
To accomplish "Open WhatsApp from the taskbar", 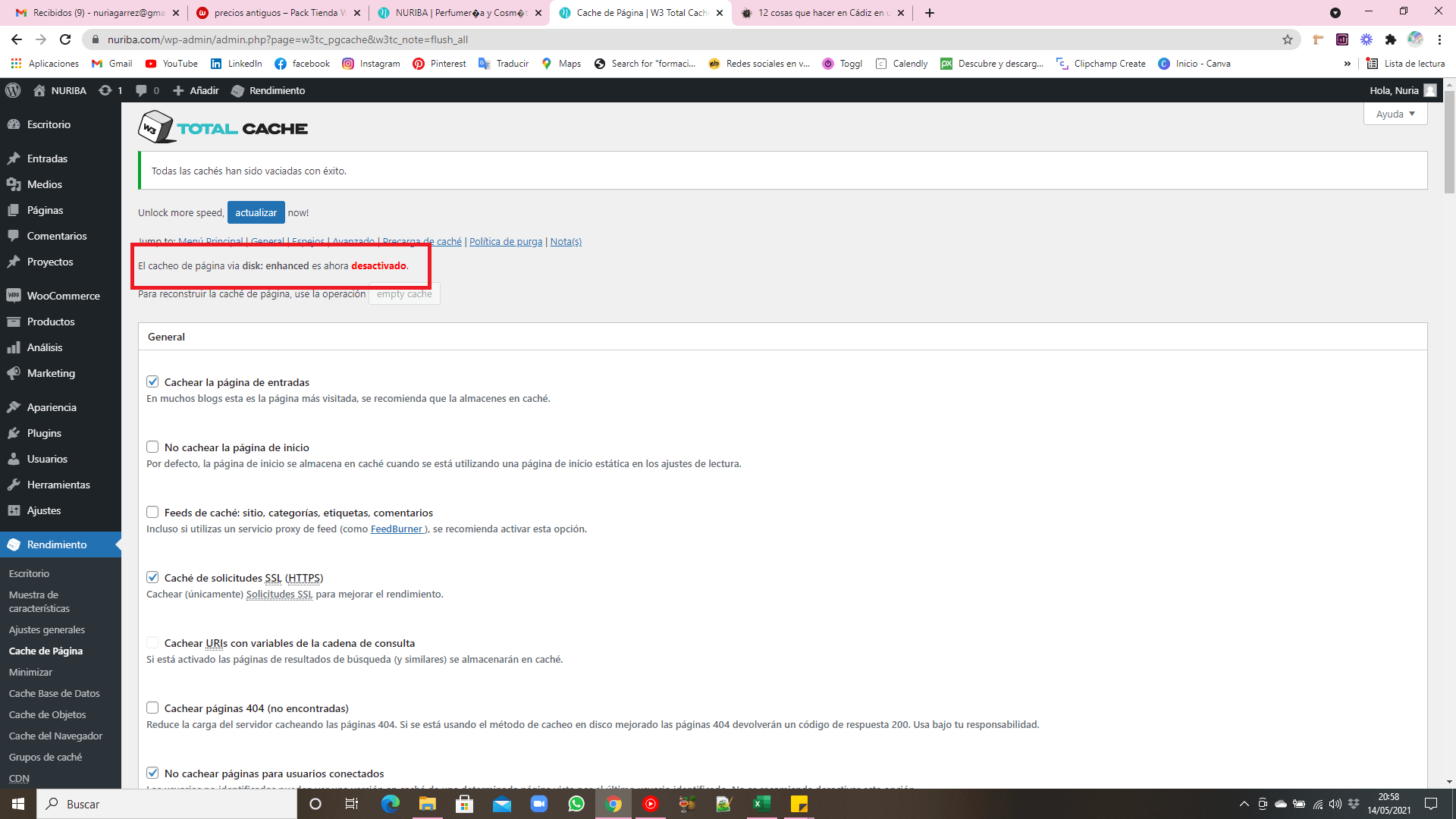I will point(576,804).
